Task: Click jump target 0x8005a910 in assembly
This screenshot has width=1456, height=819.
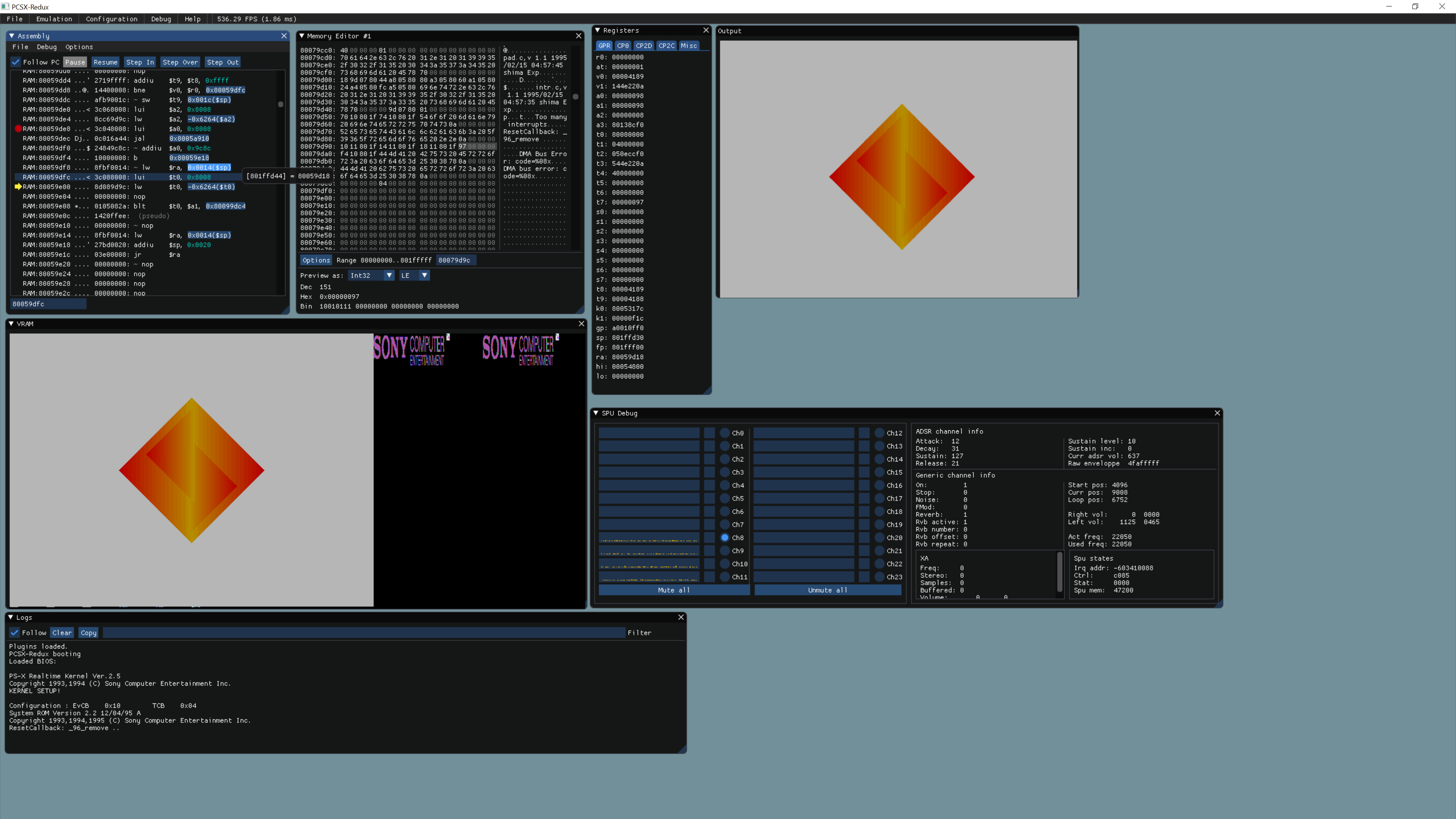Action: pos(189,138)
